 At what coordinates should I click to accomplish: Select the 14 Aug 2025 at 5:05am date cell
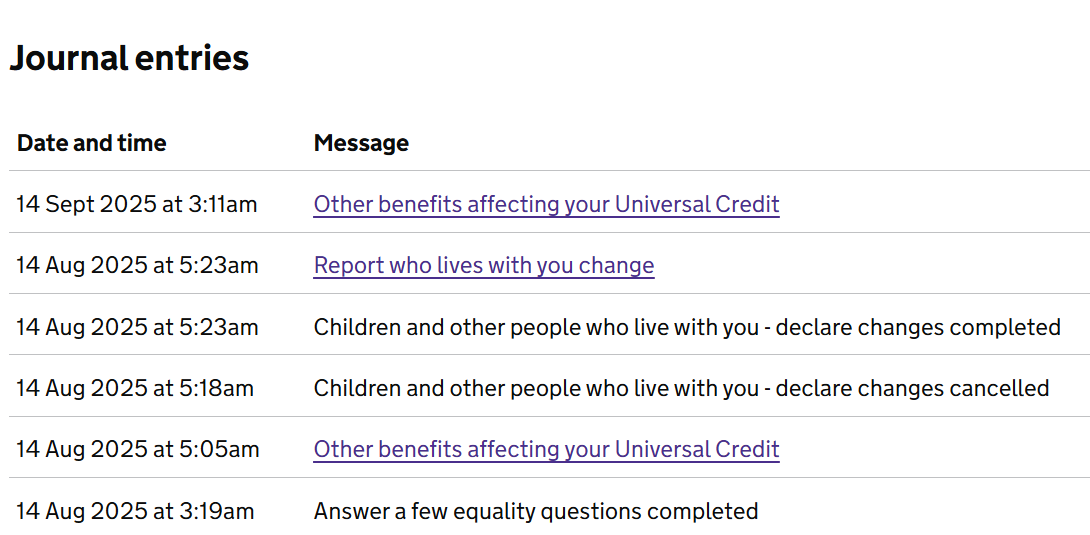click(138, 449)
